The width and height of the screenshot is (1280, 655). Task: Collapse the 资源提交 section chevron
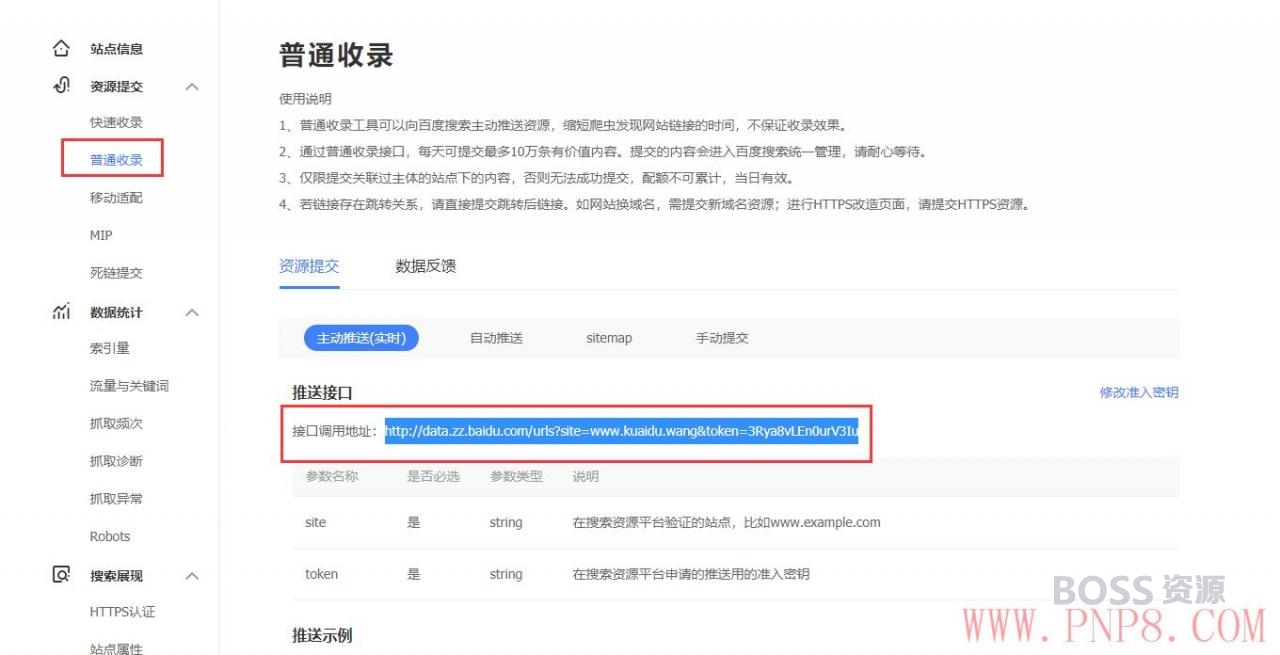[192, 87]
